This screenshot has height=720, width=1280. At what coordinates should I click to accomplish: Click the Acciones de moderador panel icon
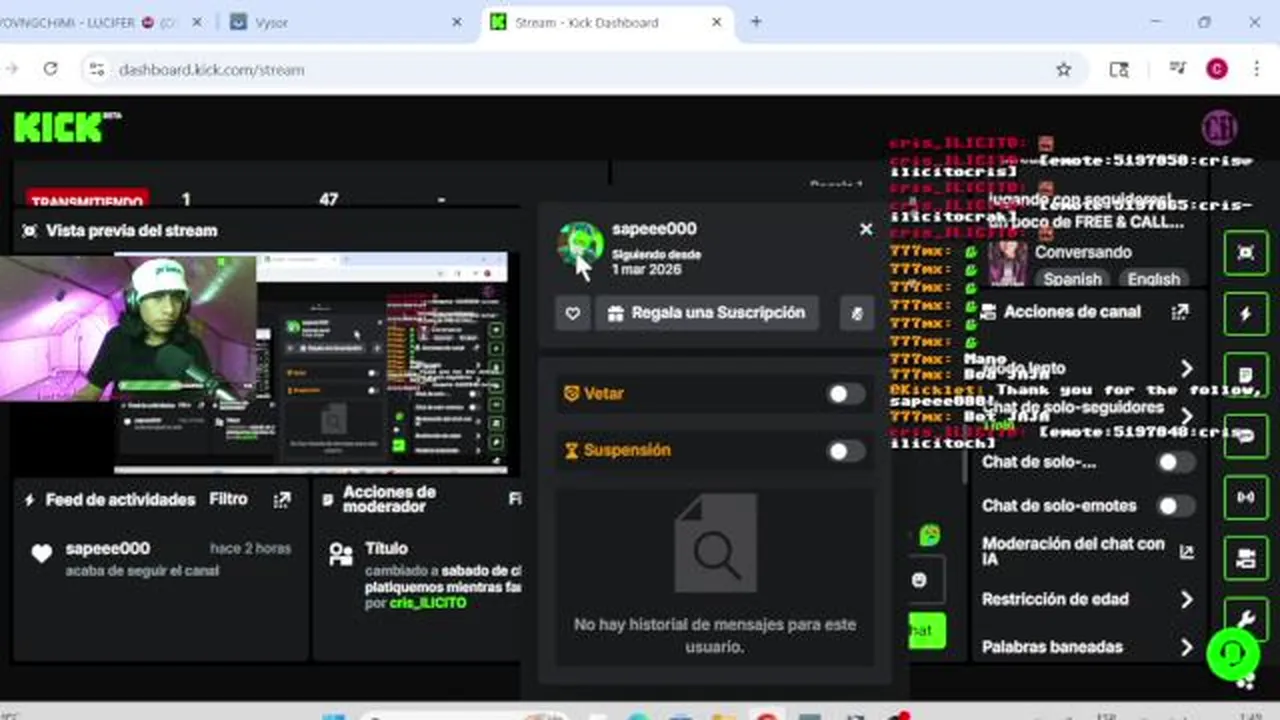(x=328, y=499)
